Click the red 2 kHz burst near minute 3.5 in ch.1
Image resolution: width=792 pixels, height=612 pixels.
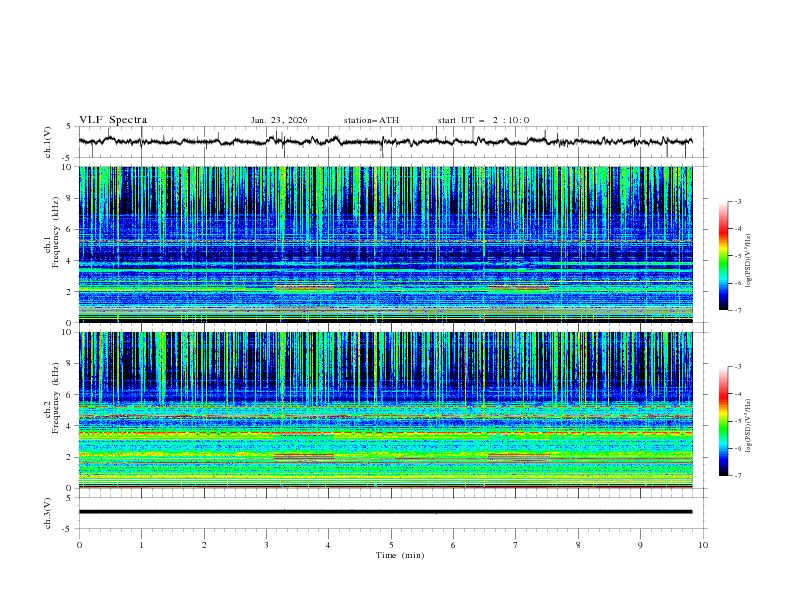click(304, 287)
